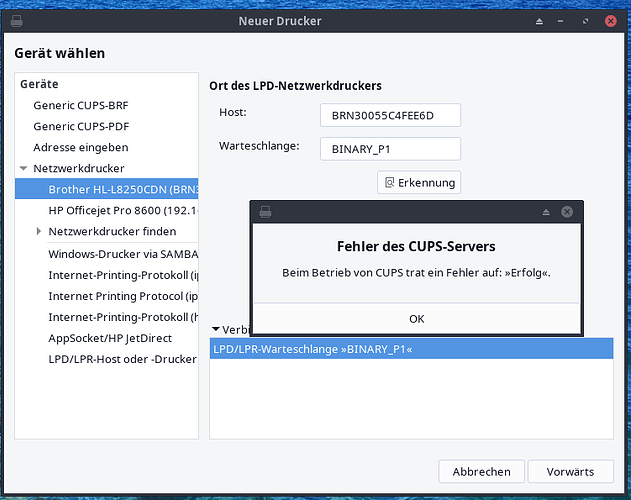Click the magnifier icon on Erkennung button
Image resolution: width=631 pixels, height=500 pixels.
[x=389, y=182]
